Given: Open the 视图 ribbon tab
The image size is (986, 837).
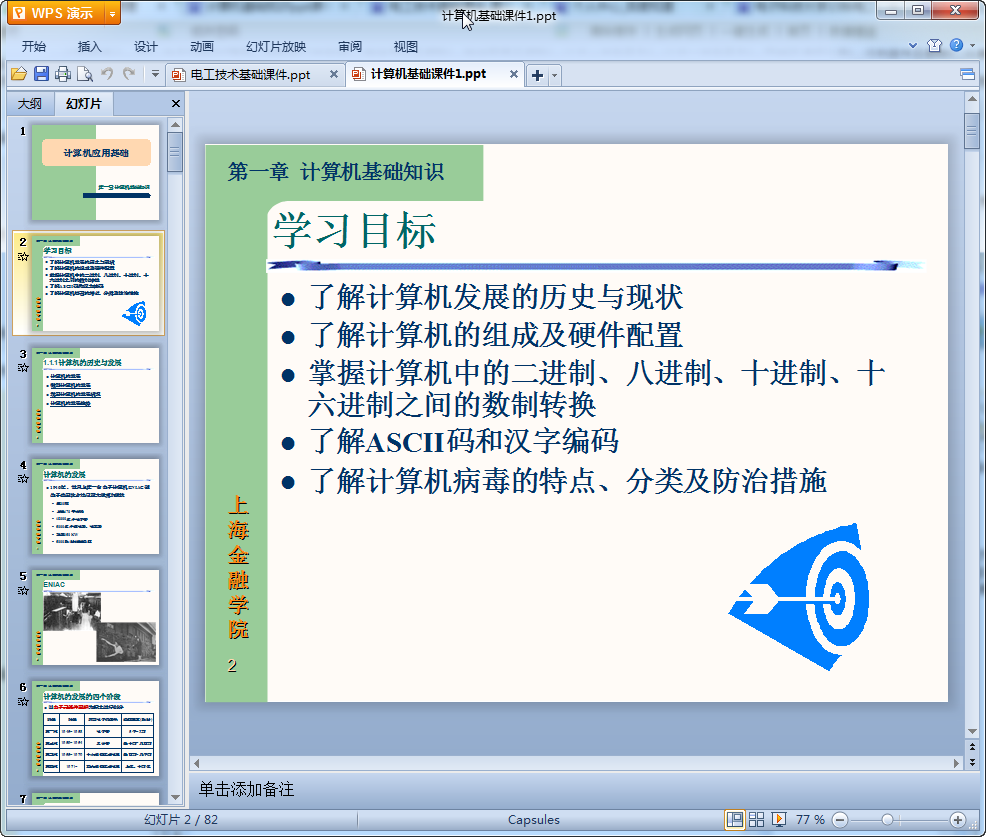Looking at the screenshot, I should pyautogui.click(x=406, y=47).
